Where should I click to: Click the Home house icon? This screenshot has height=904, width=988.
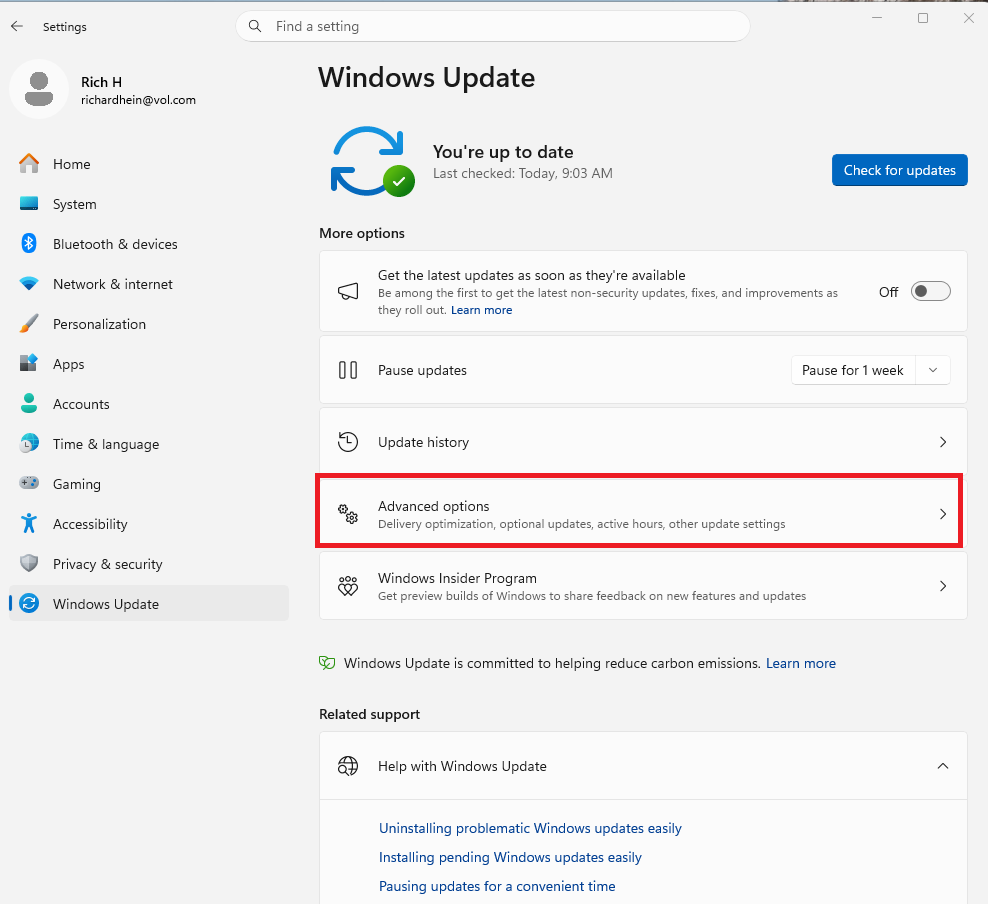[29, 164]
